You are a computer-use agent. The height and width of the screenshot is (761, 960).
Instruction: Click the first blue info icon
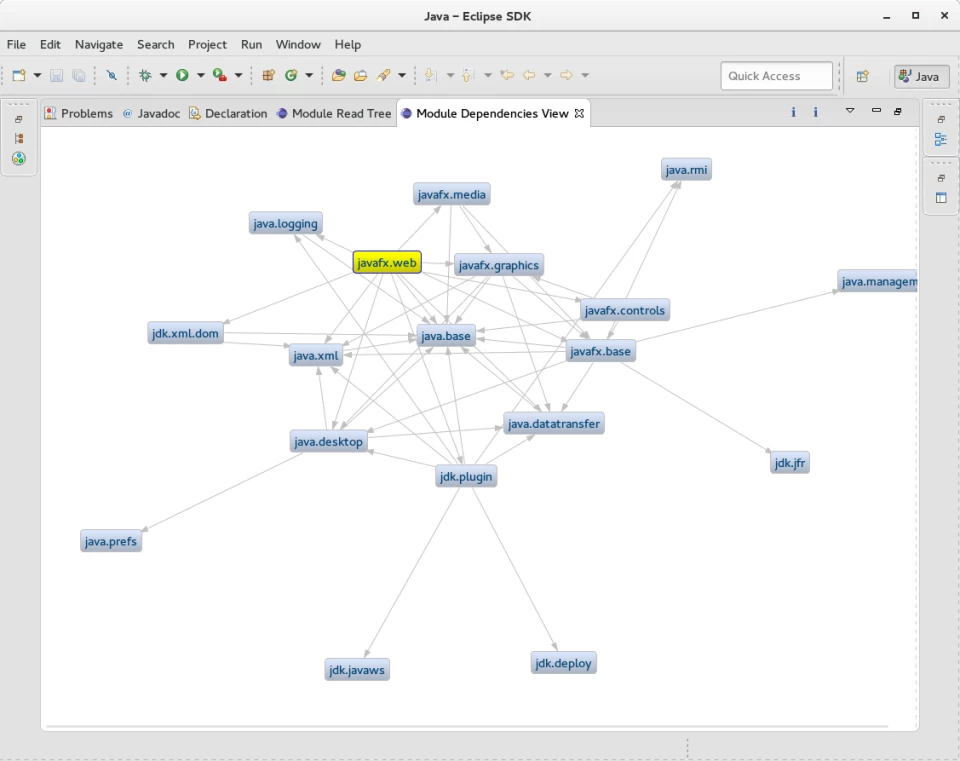click(793, 112)
